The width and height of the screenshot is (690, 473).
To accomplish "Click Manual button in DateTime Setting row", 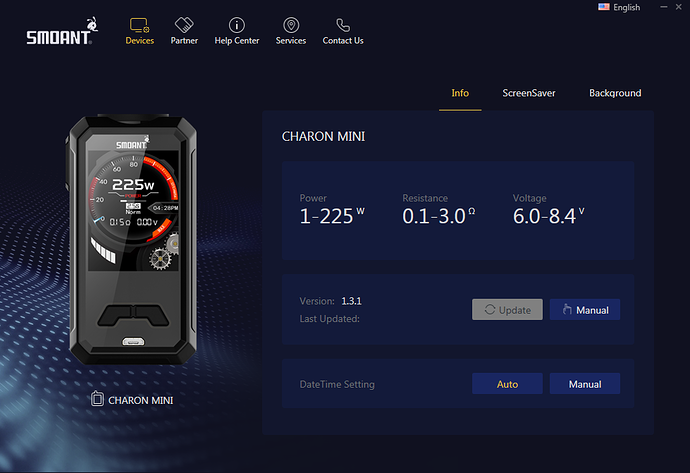I will (x=585, y=384).
